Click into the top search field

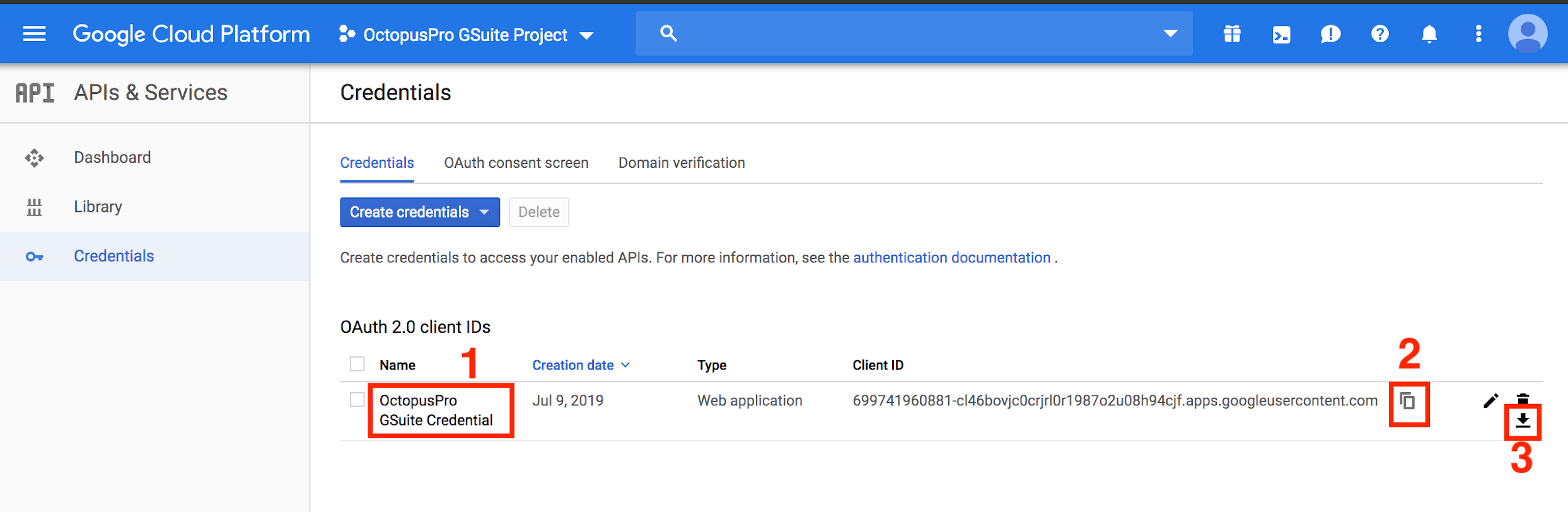(x=914, y=33)
